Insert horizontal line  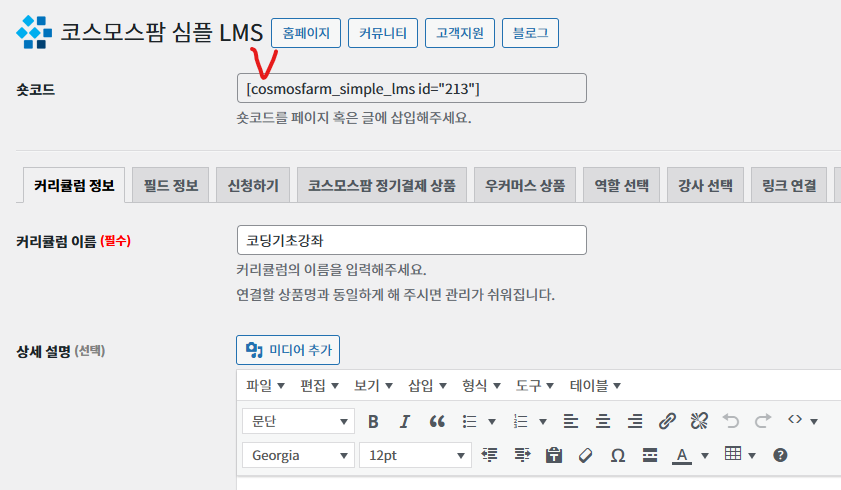[x=650, y=455]
